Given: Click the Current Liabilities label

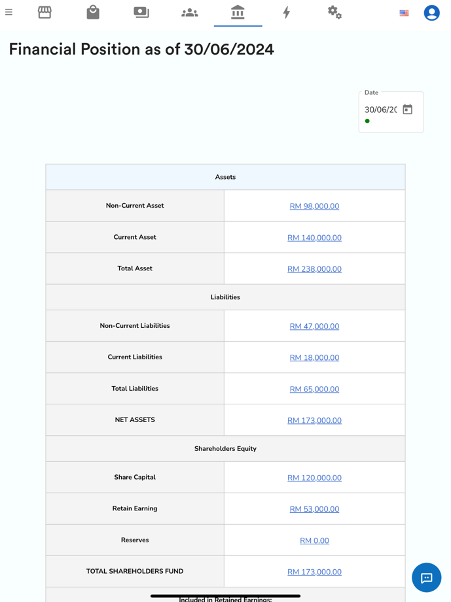Looking at the screenshot, I should (x=135, y=357).
